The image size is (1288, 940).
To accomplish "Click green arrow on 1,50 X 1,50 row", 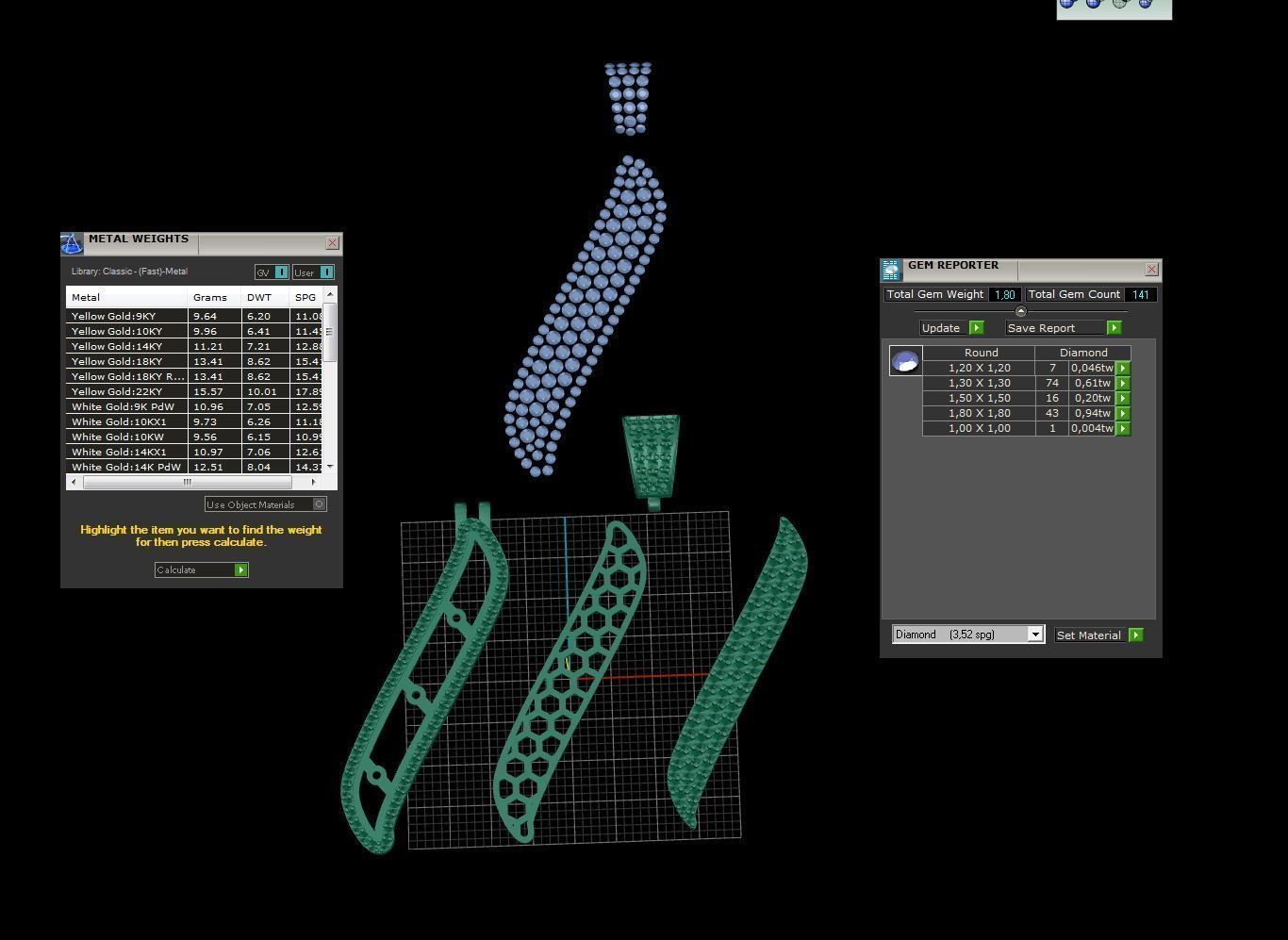I will coord(1123,398).
